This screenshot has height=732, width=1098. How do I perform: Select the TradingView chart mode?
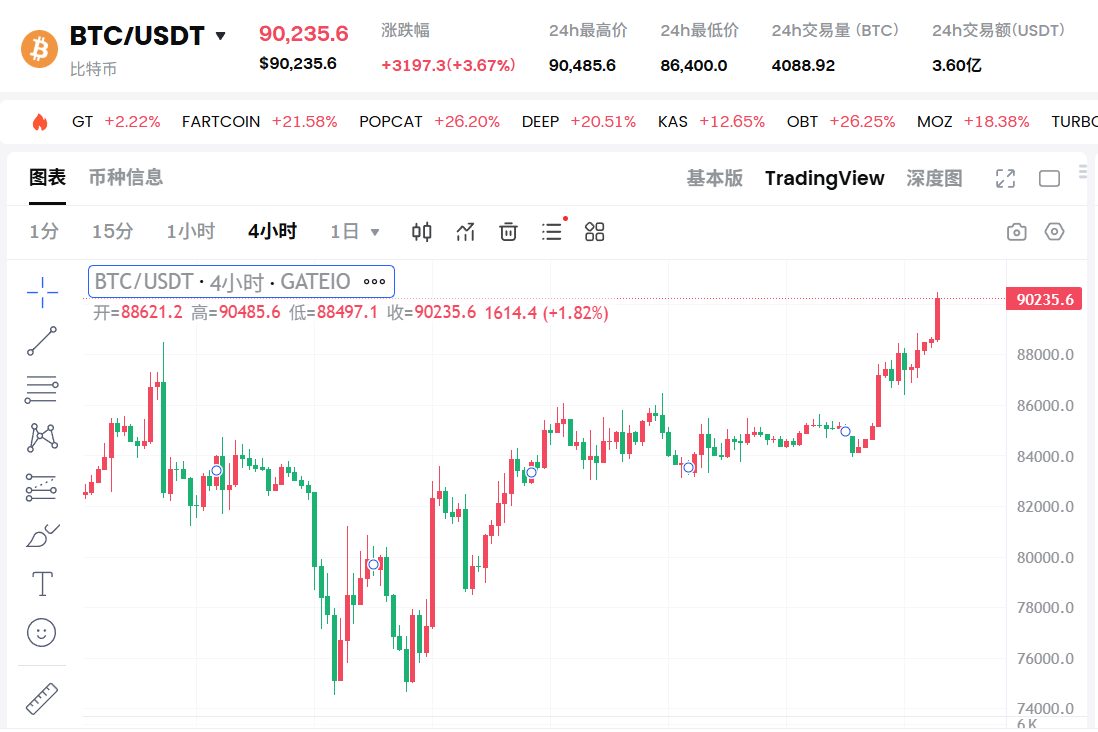pyautogui.click(x=824, y=178)
